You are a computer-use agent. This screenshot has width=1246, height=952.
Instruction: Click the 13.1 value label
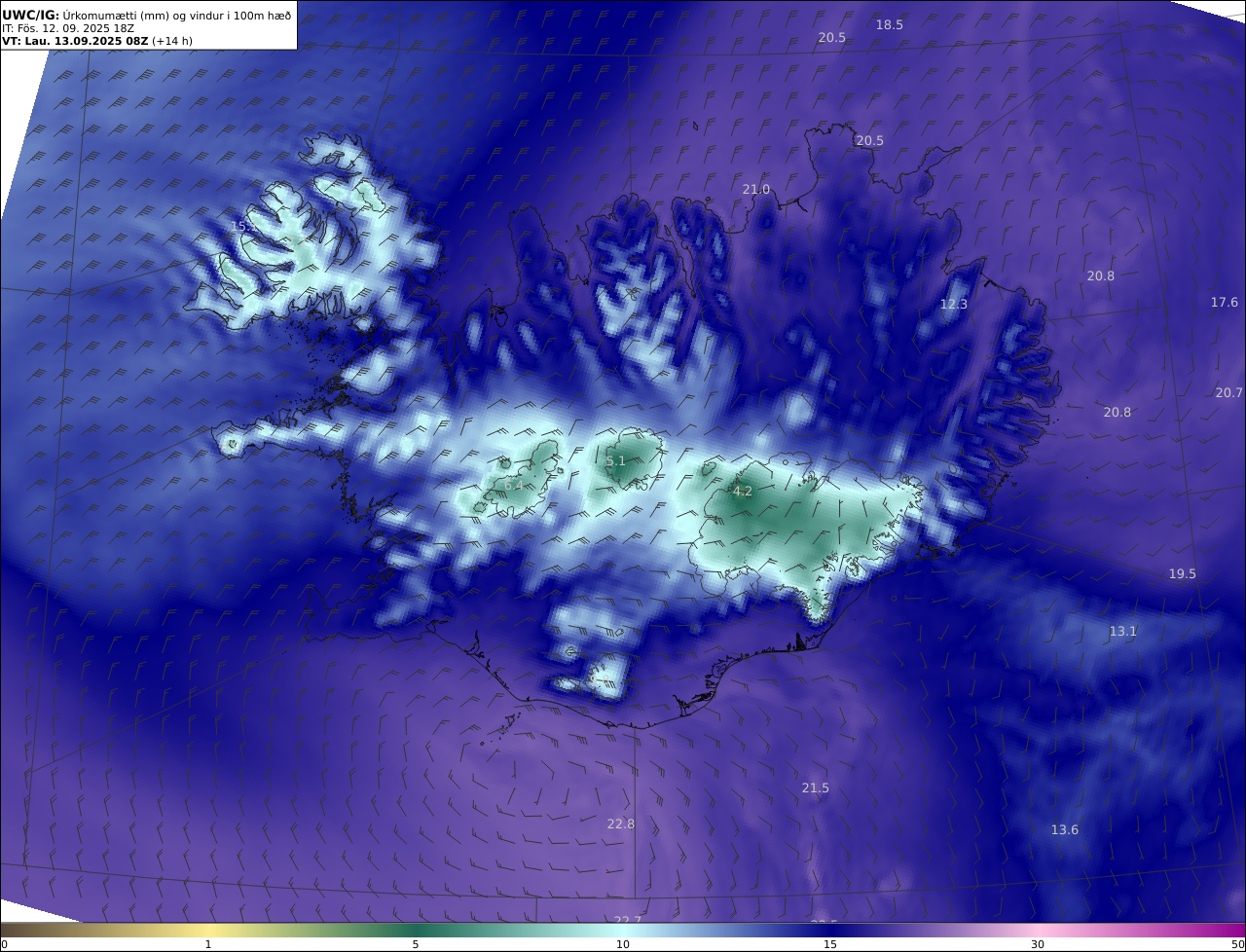(x=1123, y=632)
